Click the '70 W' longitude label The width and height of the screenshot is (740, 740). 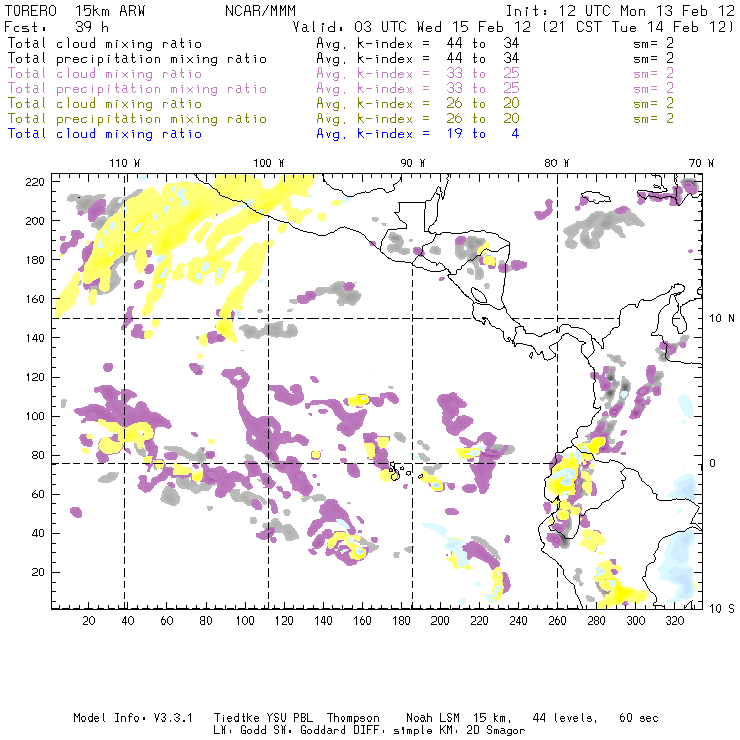click(x=701, y=163)
